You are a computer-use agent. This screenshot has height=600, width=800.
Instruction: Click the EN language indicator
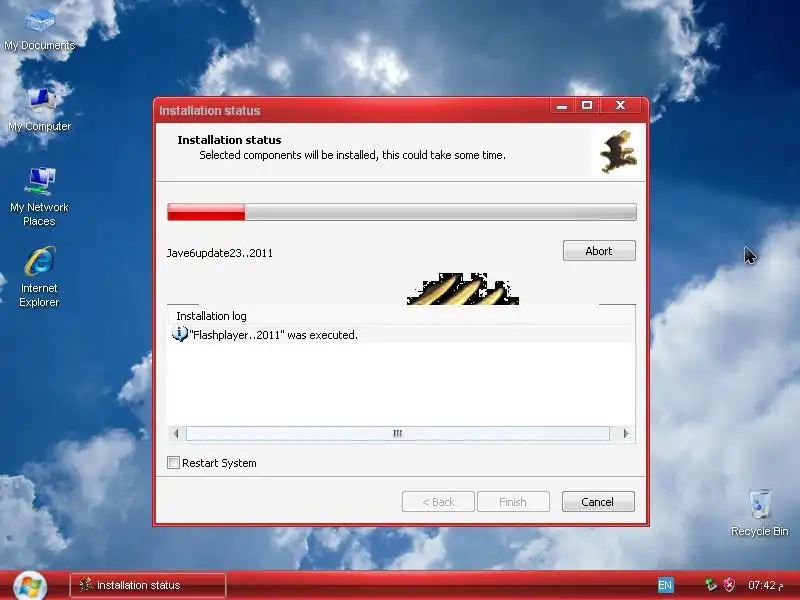[x=665, y=585]
